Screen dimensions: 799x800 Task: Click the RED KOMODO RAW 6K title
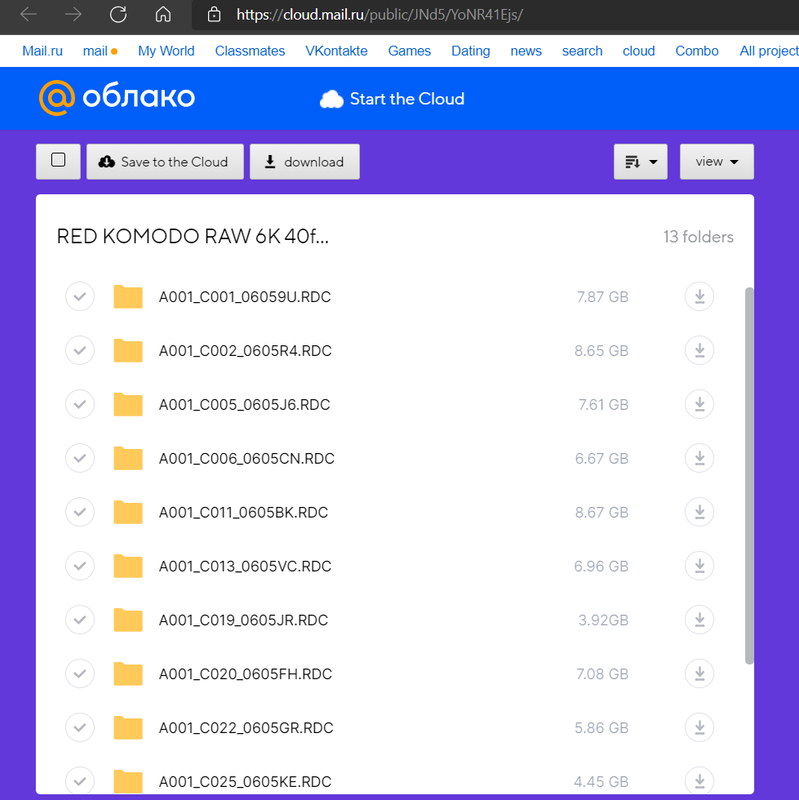pos(192,236)
